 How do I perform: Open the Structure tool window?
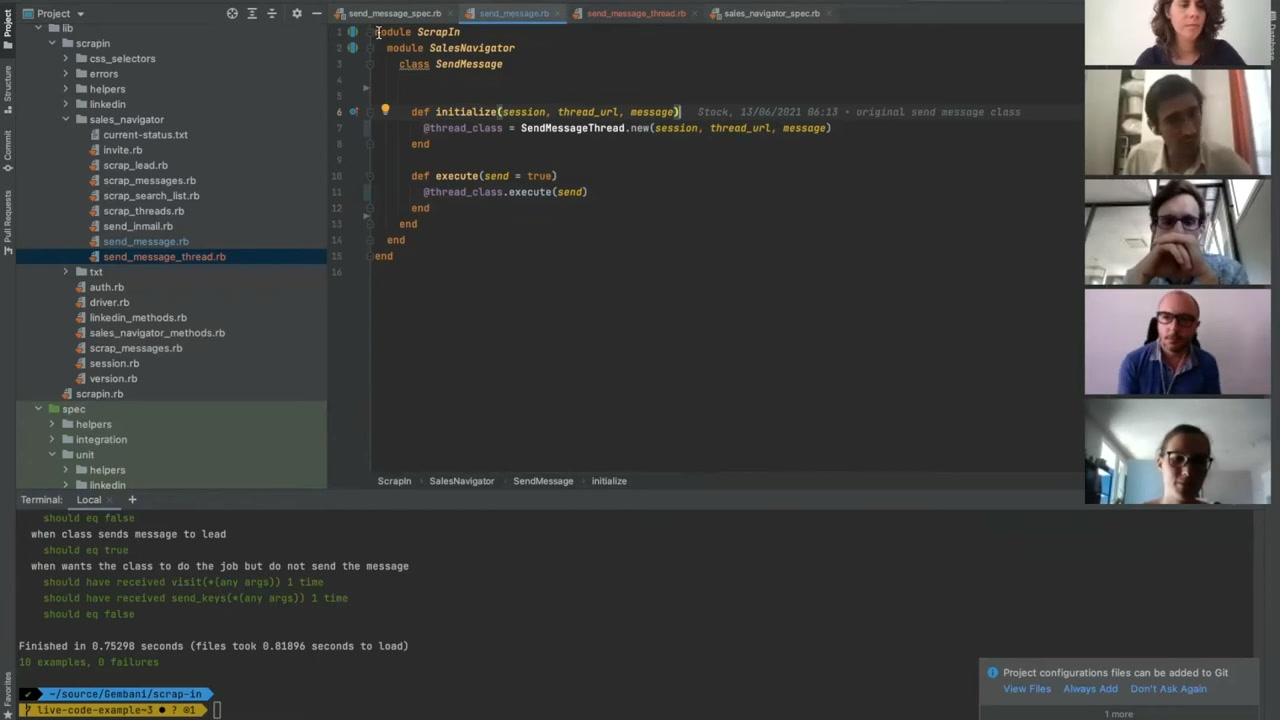click(x=7, y=88)
